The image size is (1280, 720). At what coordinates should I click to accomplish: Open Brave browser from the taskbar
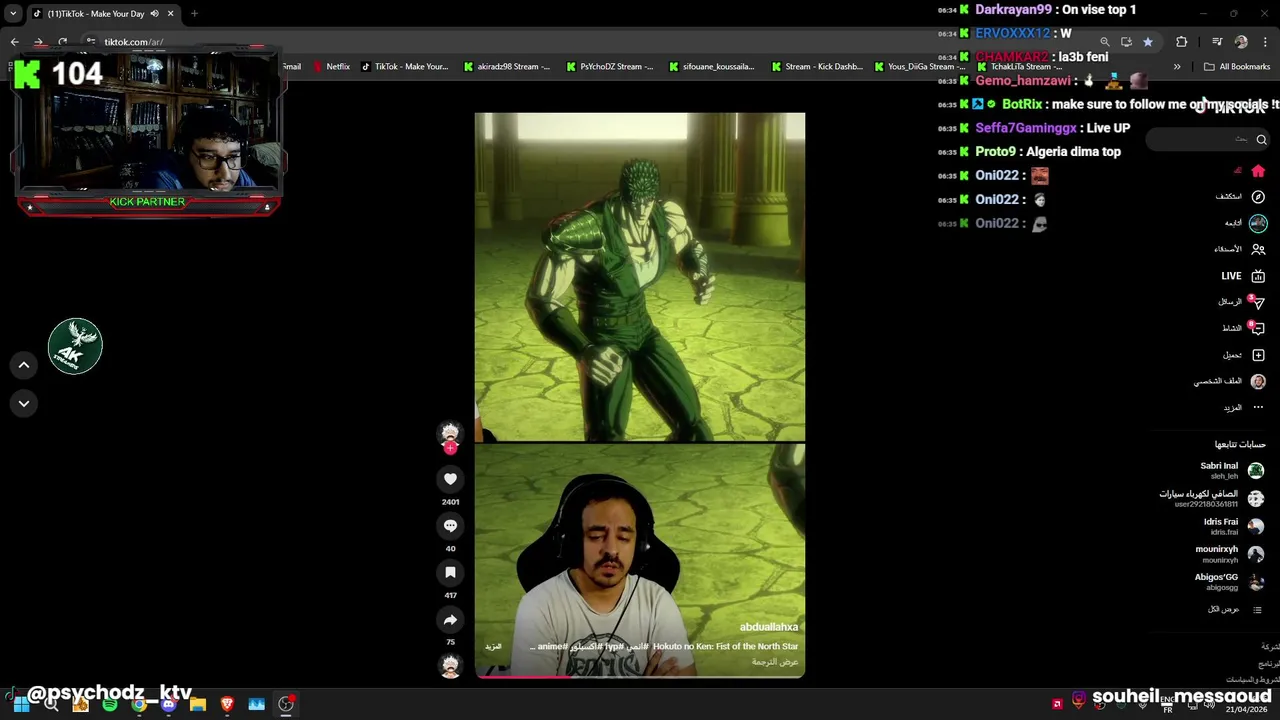pos(227,704)
